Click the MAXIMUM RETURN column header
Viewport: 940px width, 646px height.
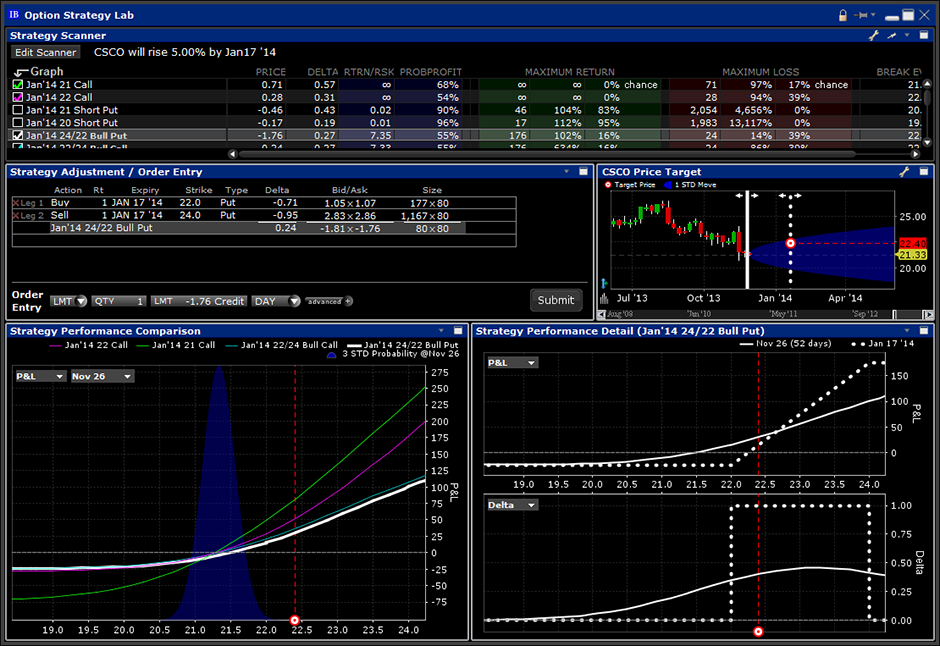[x=570, y=72]
